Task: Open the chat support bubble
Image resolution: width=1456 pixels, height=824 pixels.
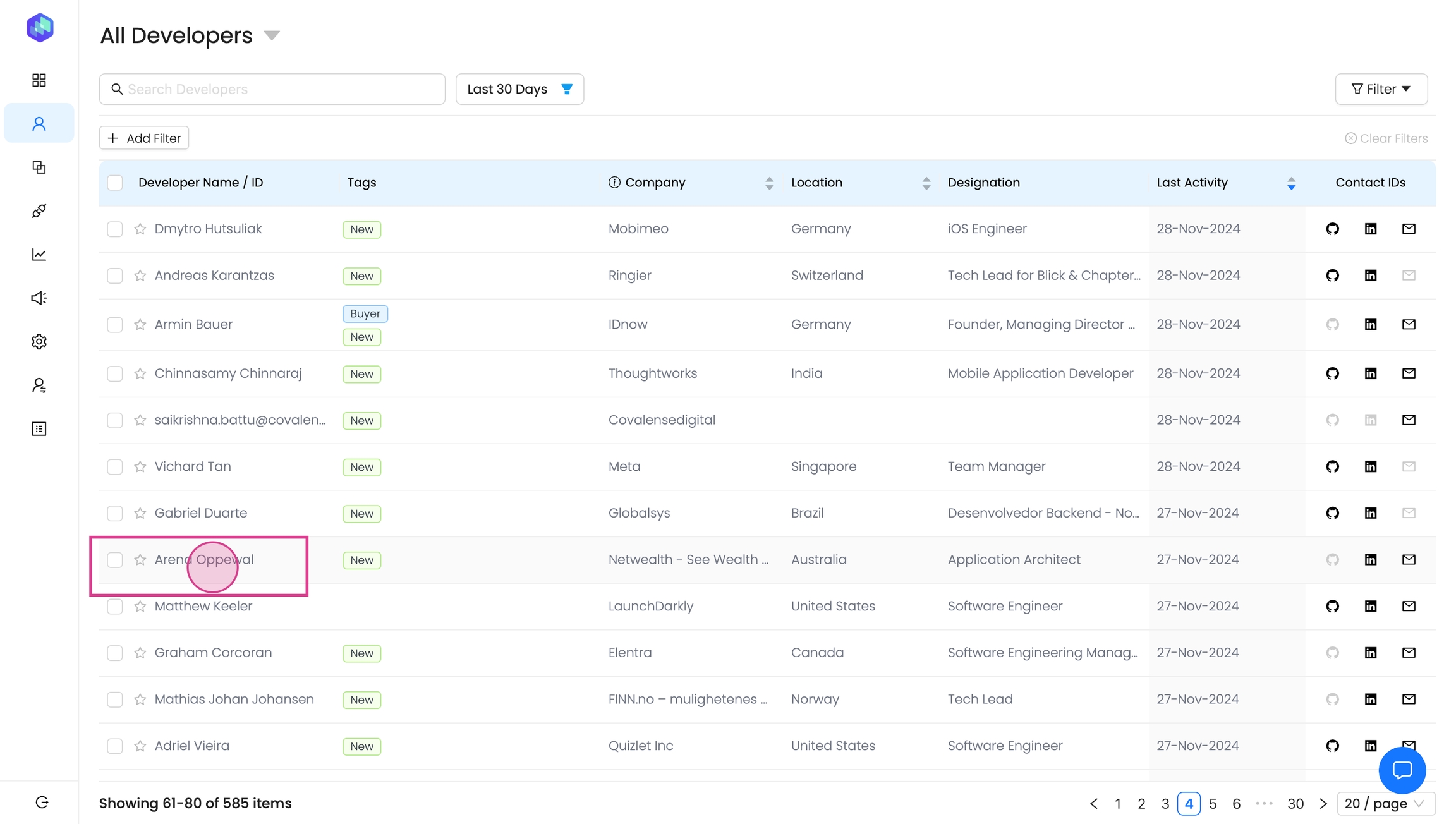Action: 1402,770
